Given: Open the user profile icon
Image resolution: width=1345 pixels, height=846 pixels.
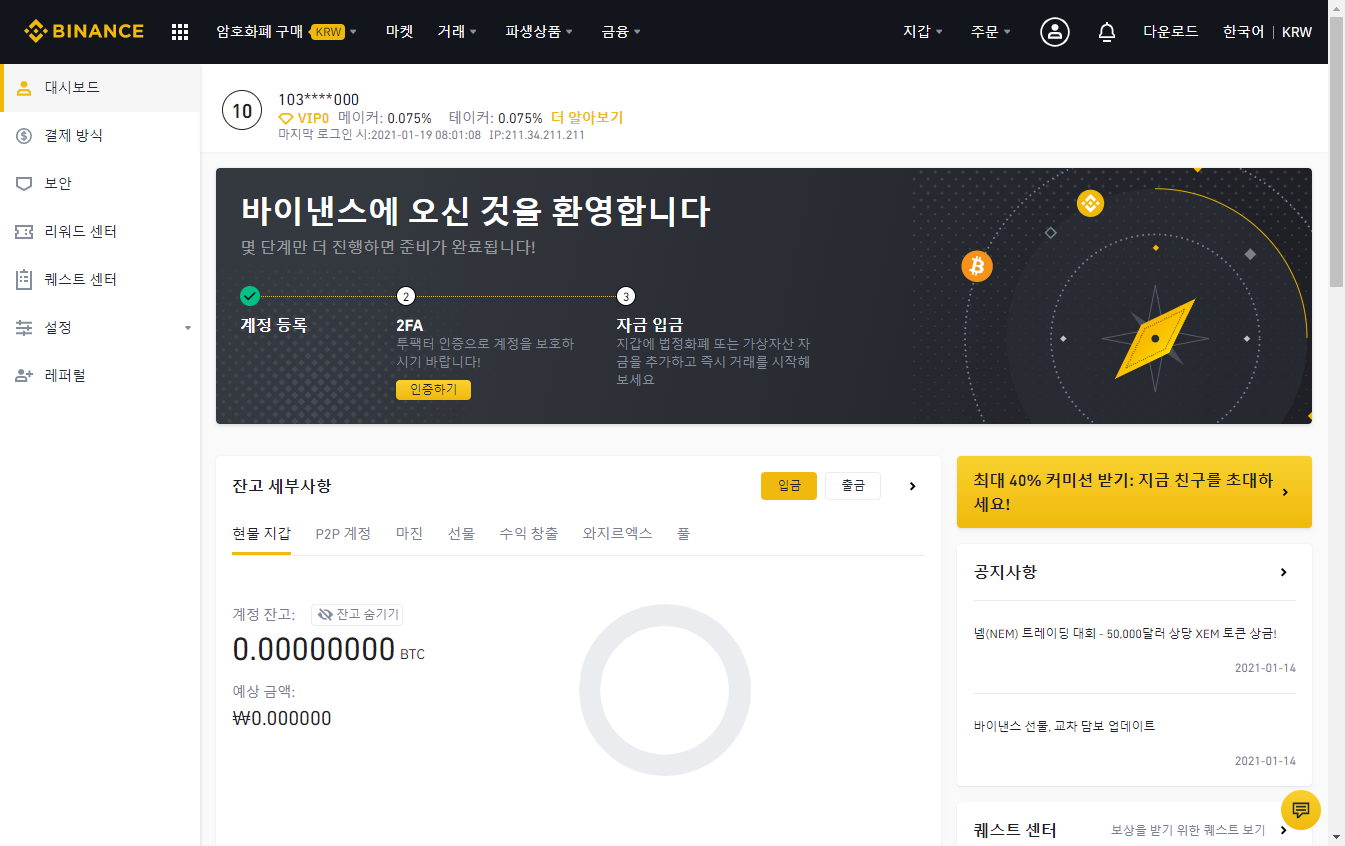Looking at the screenshot, I should click(x=1054, y=32).
